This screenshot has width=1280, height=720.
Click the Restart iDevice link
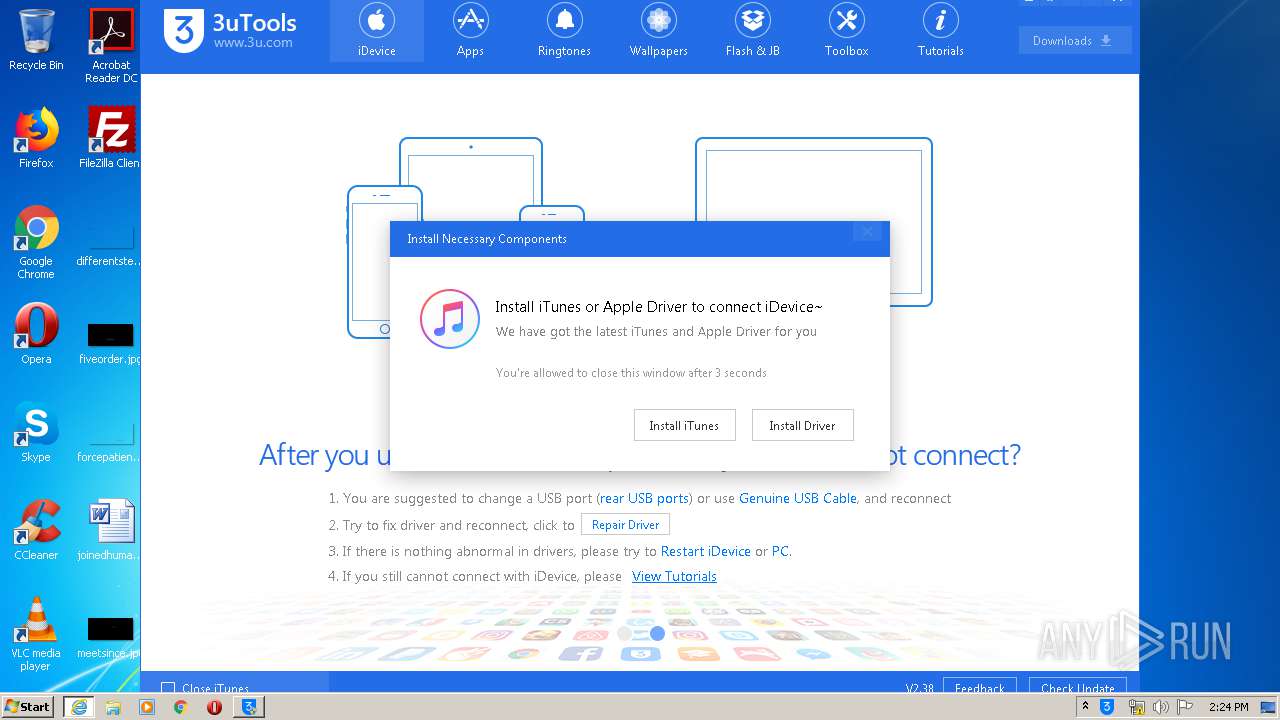pos(706,551)
